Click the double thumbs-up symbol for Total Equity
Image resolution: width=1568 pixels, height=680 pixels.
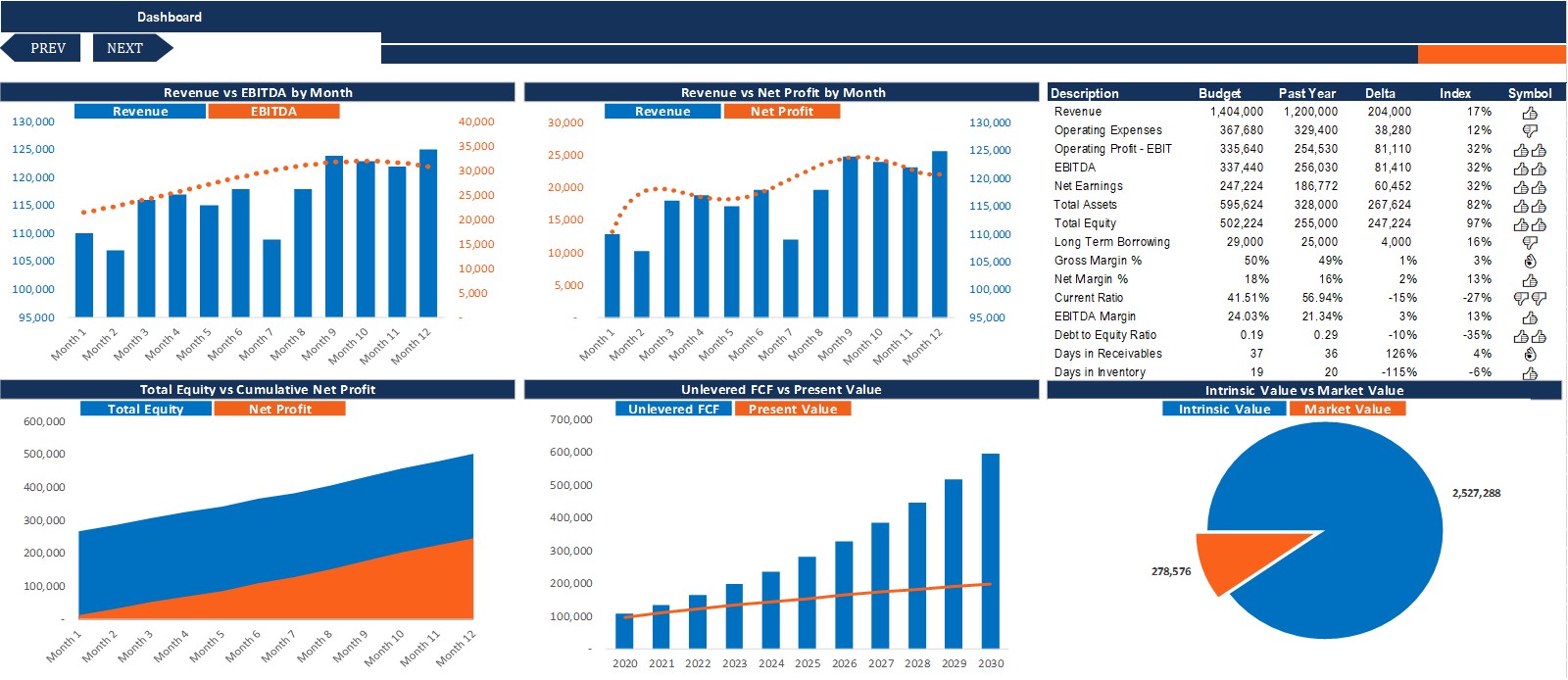tap(1530, 224)
